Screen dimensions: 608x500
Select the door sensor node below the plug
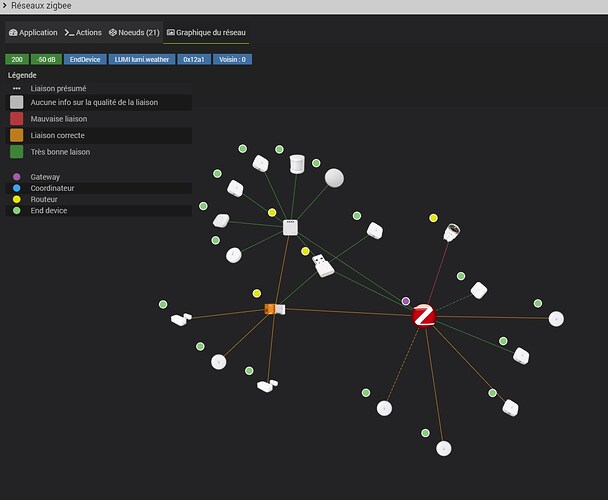tap(267, 386)
